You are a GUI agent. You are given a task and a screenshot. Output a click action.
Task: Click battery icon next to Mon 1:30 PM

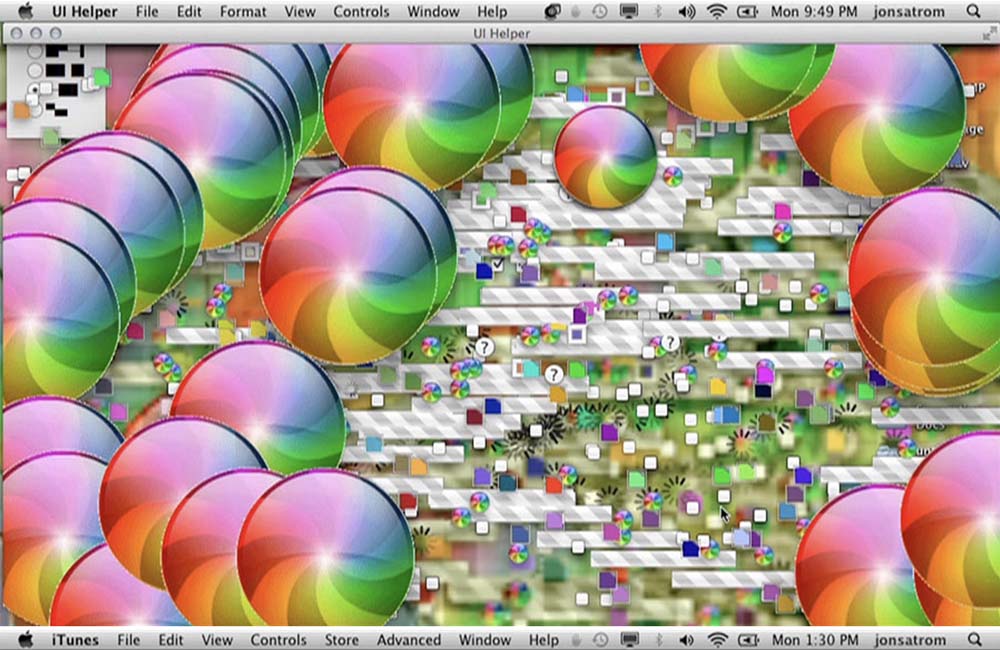pos(748,639)
